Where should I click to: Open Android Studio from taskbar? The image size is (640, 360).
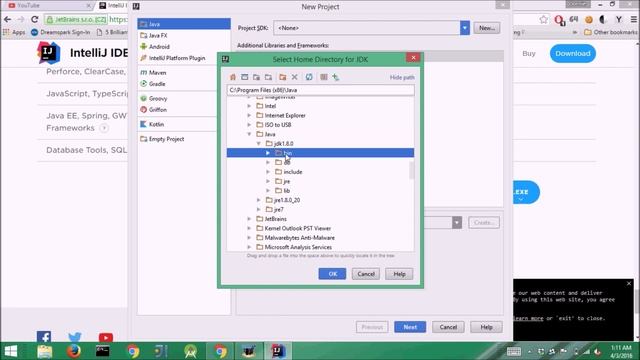tap(191, 351)
